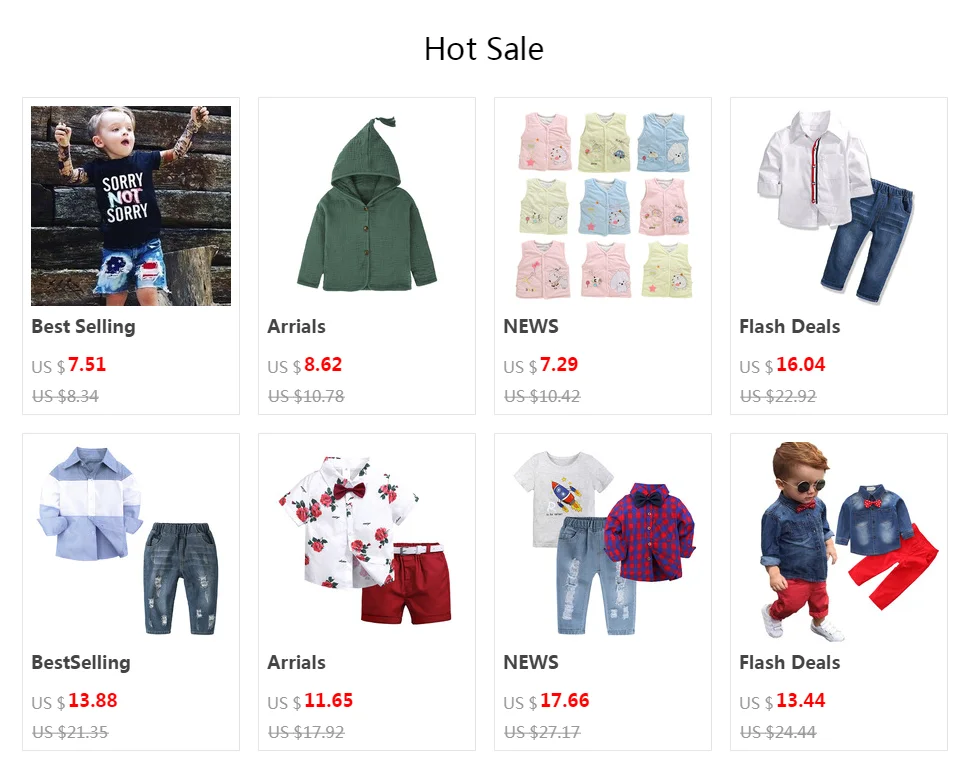Open the blue striped shirt and ripped jeans image

tap(131, 542)
